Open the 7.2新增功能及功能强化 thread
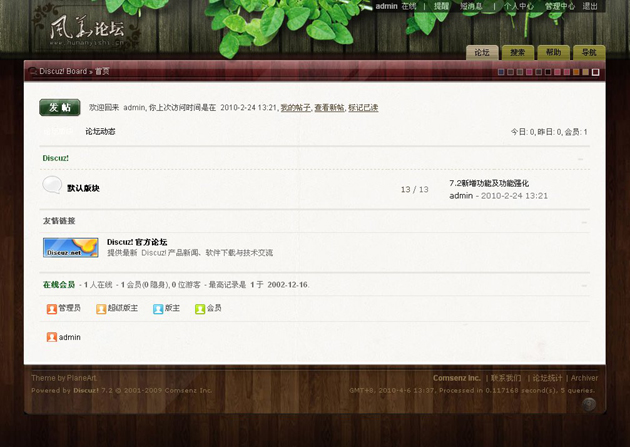 click(x=489, y=183)
